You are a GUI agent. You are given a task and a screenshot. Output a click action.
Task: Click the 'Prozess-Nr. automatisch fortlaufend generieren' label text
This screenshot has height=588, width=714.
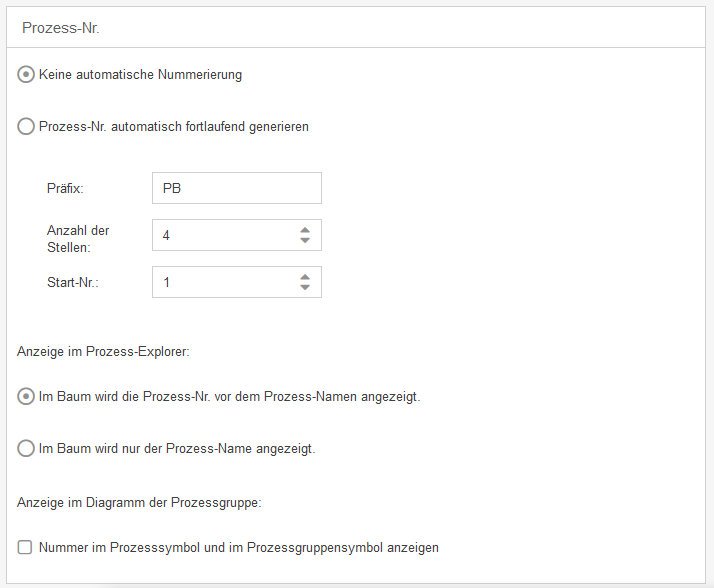(174, 127)
